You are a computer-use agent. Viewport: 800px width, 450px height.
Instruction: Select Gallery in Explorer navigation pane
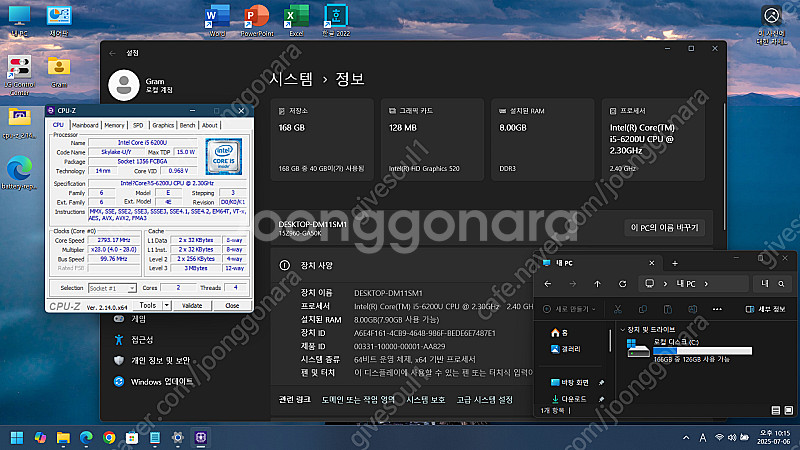(566, 349)
